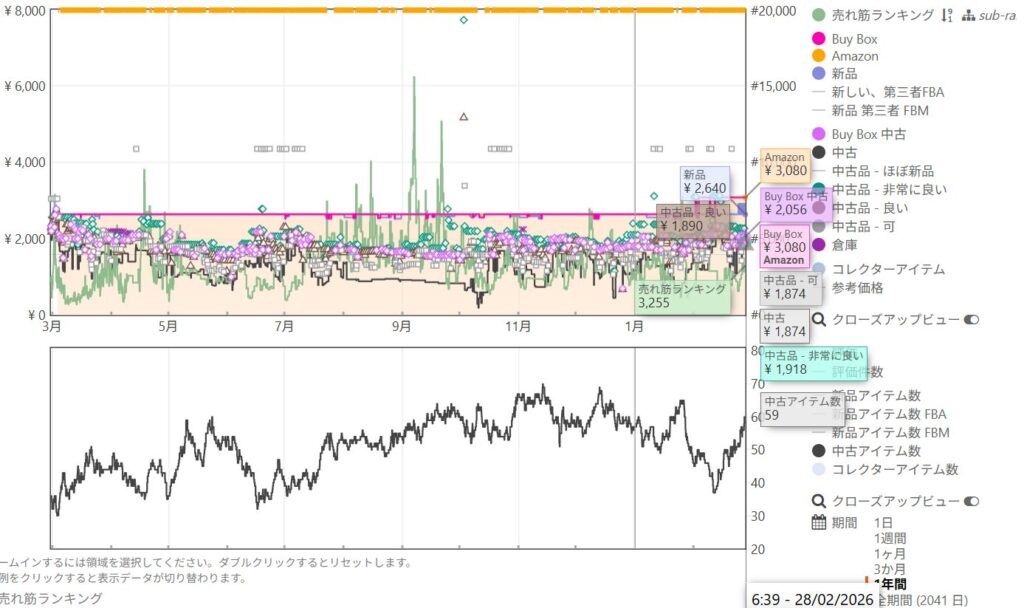The width and height of the screenshot is (1024, 608).
Task: Toggle the pink Buy Box series dot
Action: [x=819, y=39]
